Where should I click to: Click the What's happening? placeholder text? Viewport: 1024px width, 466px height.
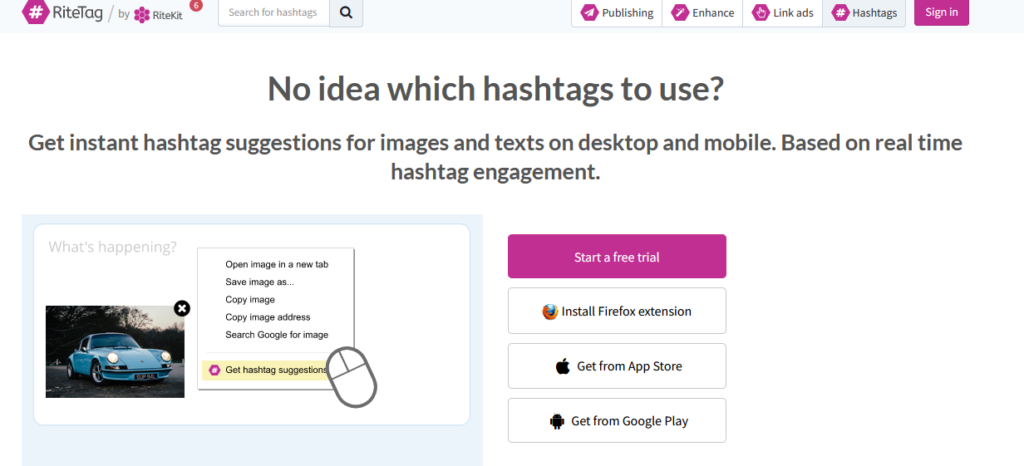point(112,247)
